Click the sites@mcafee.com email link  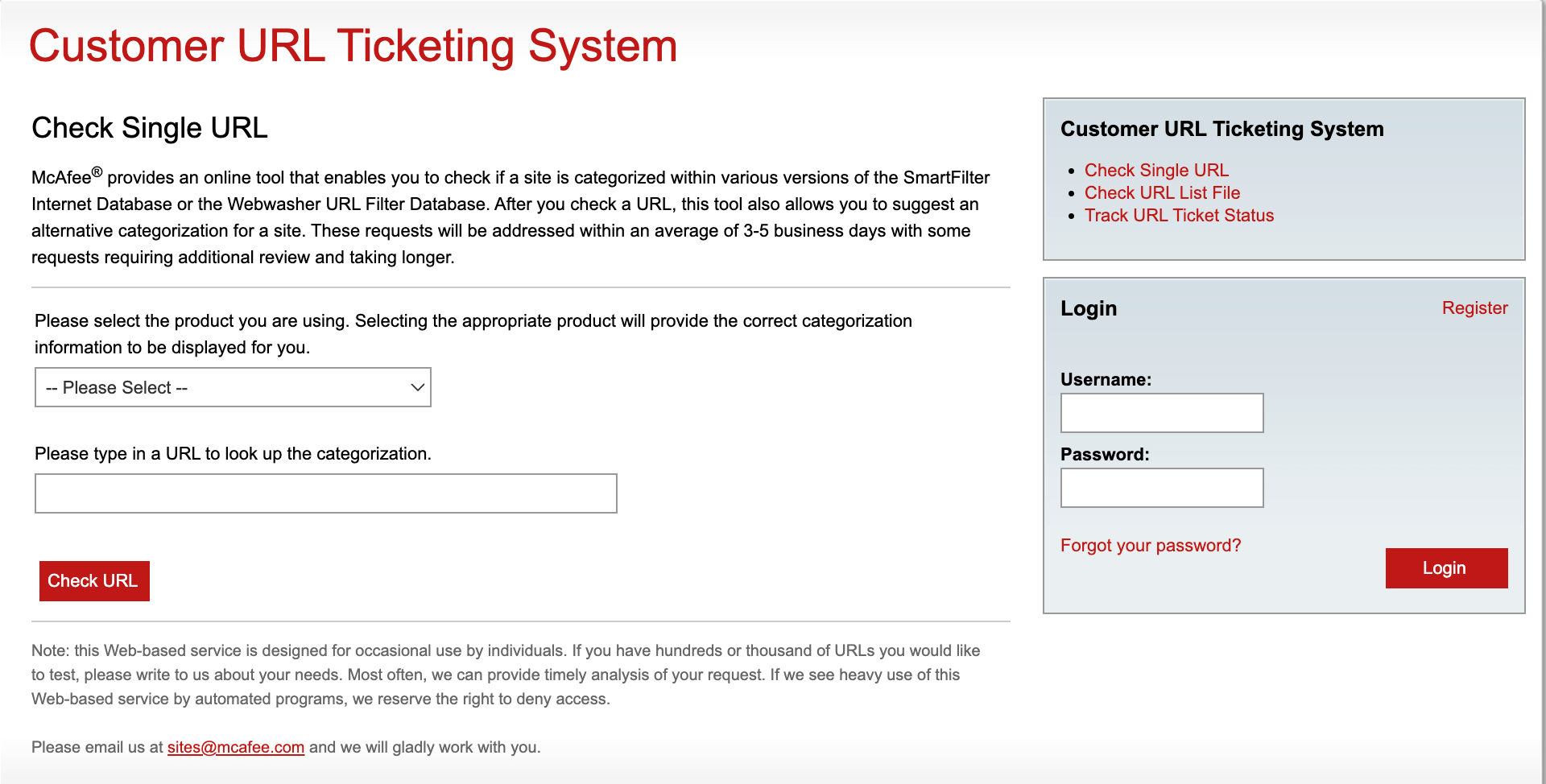(x=235, y=748)
